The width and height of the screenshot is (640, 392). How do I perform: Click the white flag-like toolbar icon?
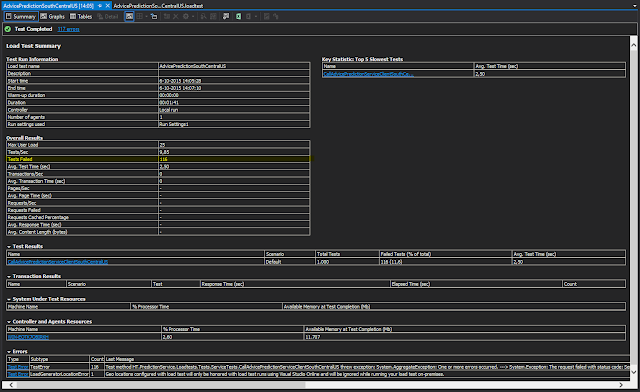coord(226,16)
